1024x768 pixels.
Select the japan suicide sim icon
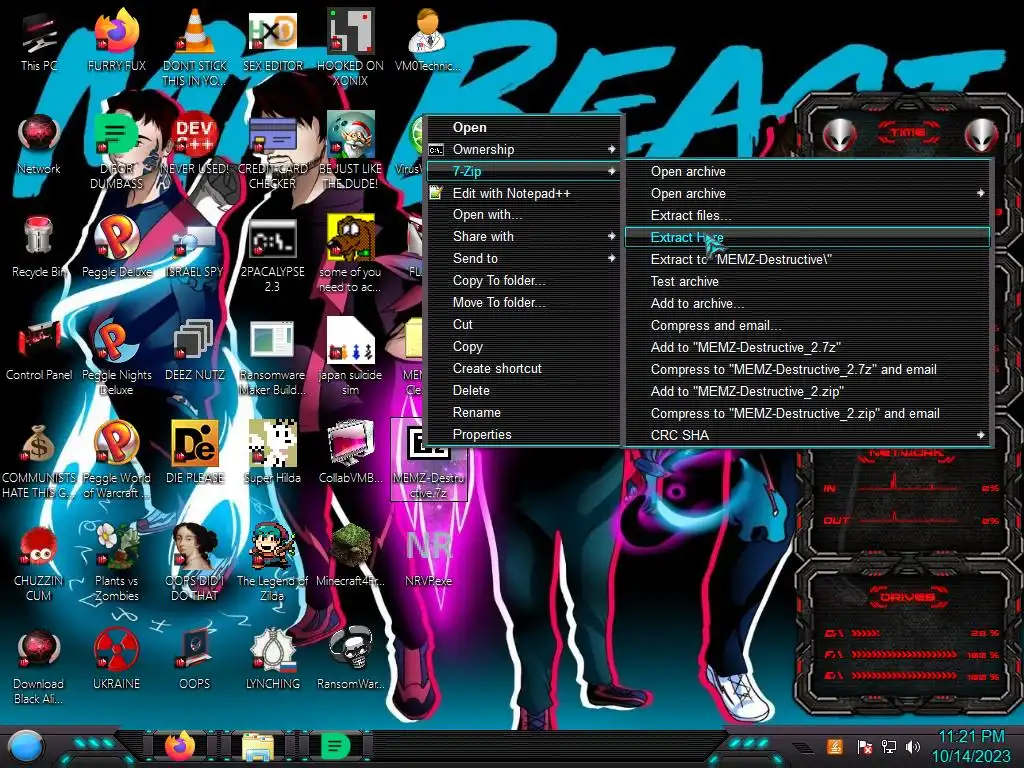[x=351, y=357]
